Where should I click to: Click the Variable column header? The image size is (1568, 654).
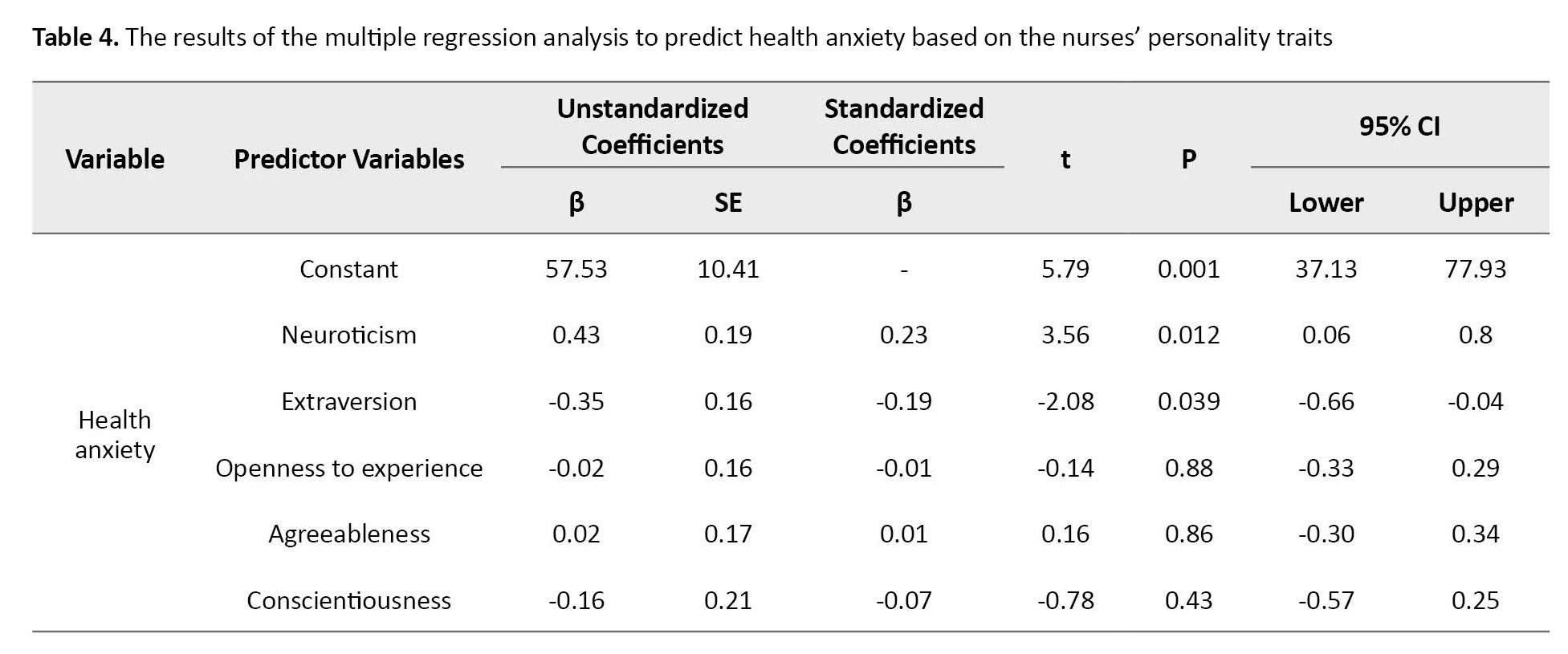pyautogui.click(x=115, y=159)
